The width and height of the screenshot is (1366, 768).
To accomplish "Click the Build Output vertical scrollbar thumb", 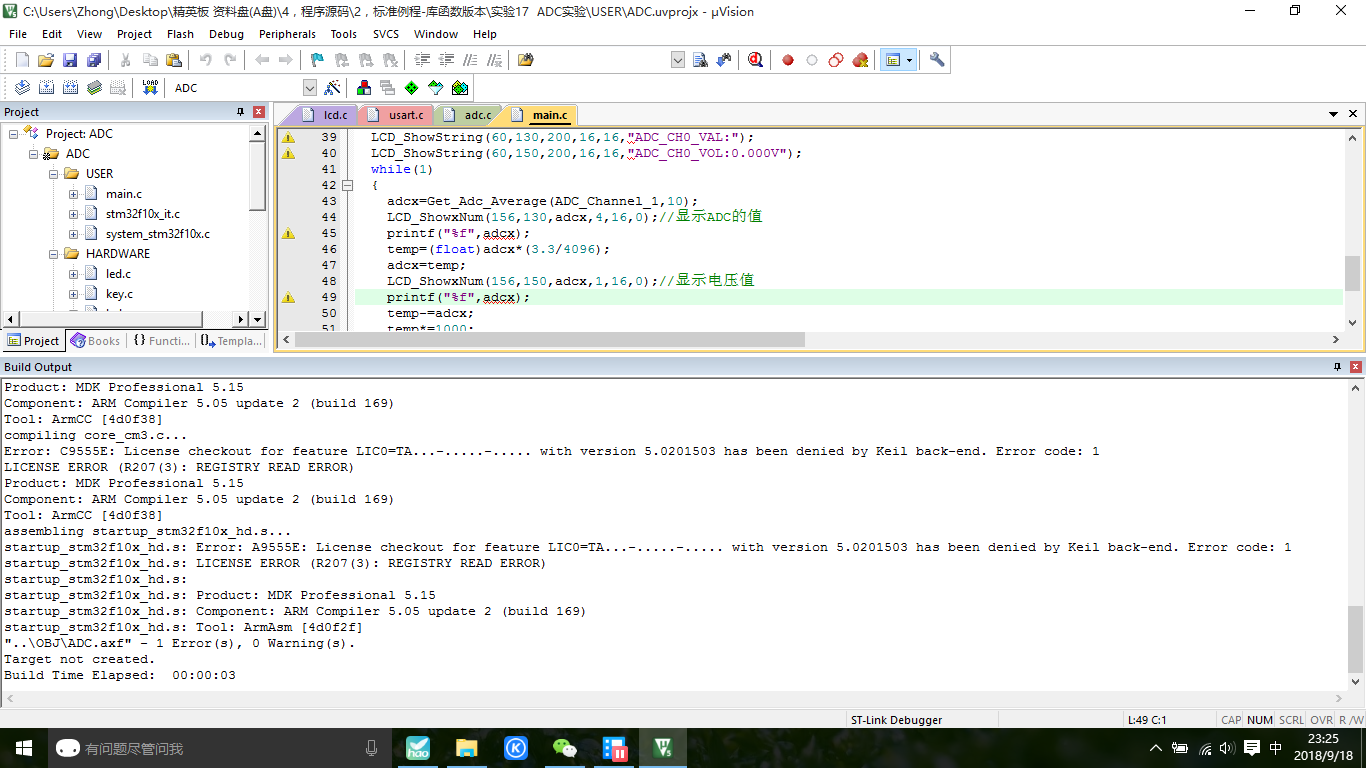I will point(1355,639).
